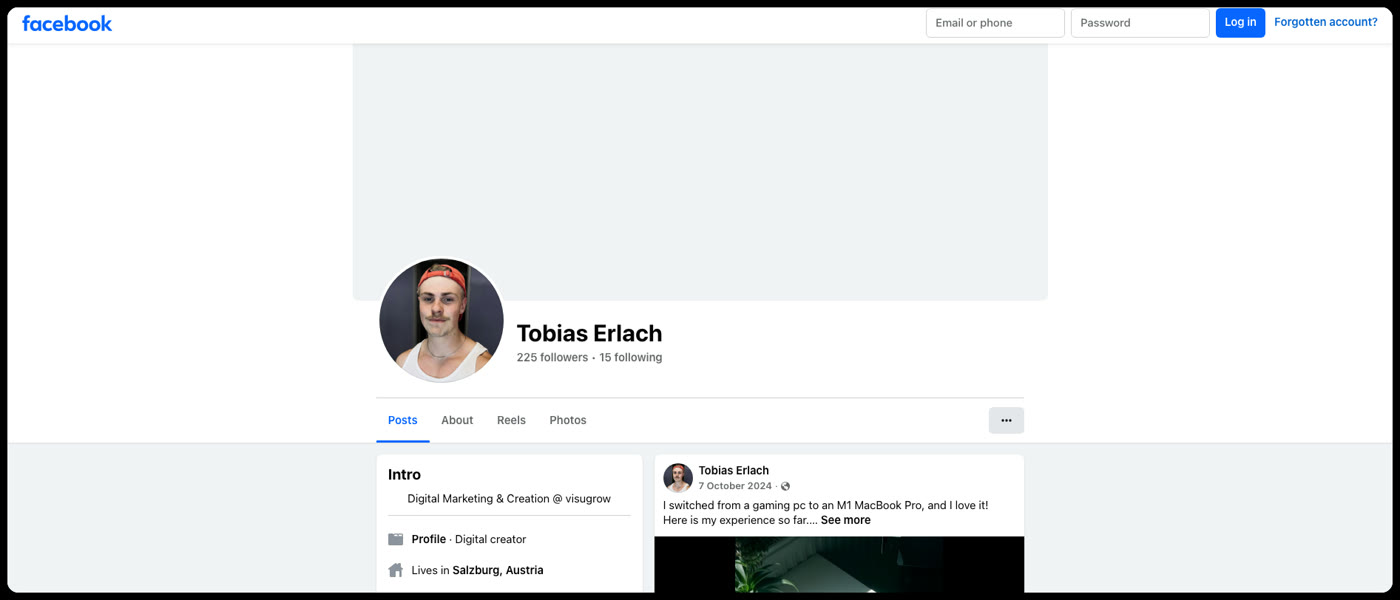
Task: Click the Password input field
Action: point(1140,23)
